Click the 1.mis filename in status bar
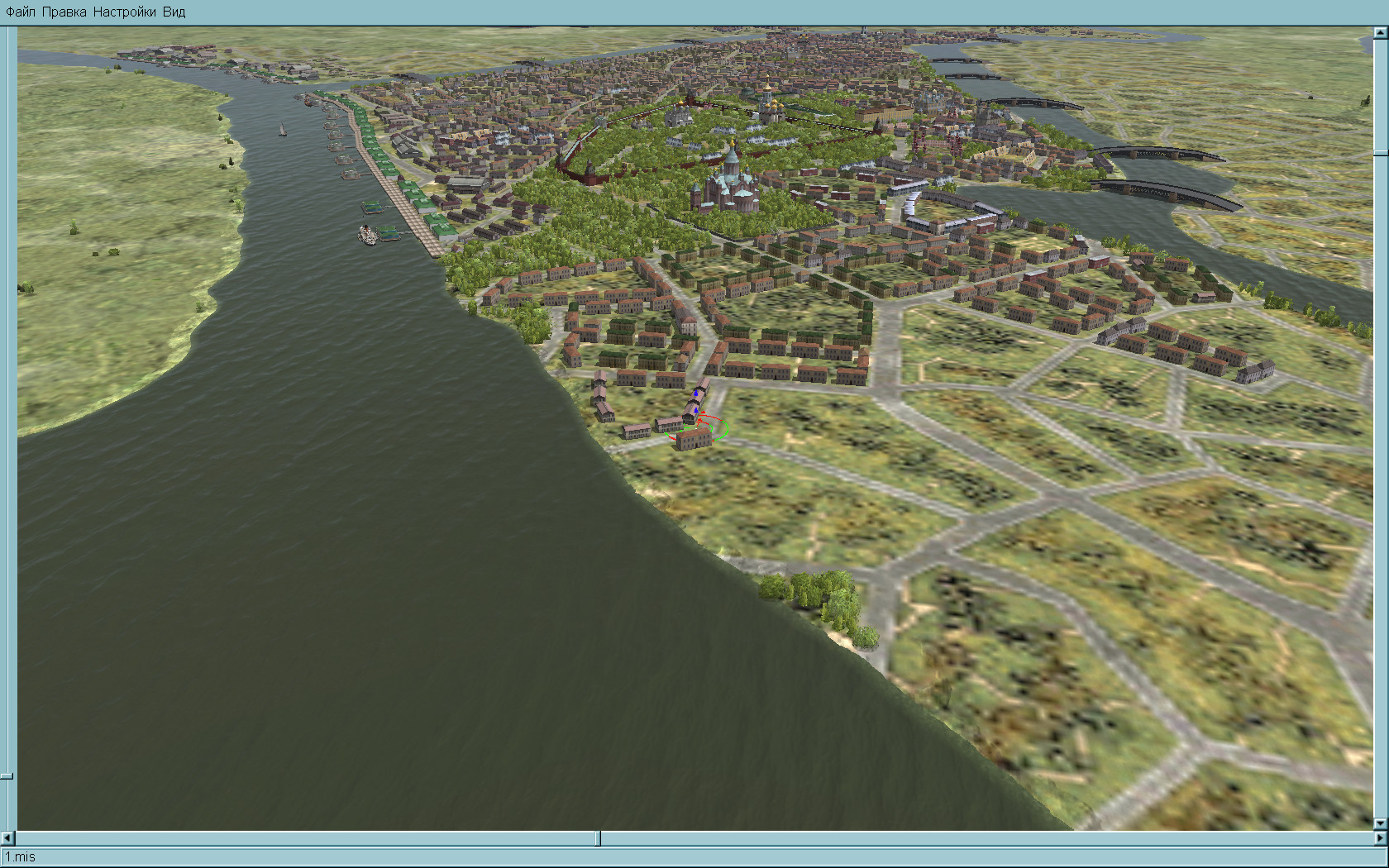Screen dimensions: 1389x868 click(21, 857)
